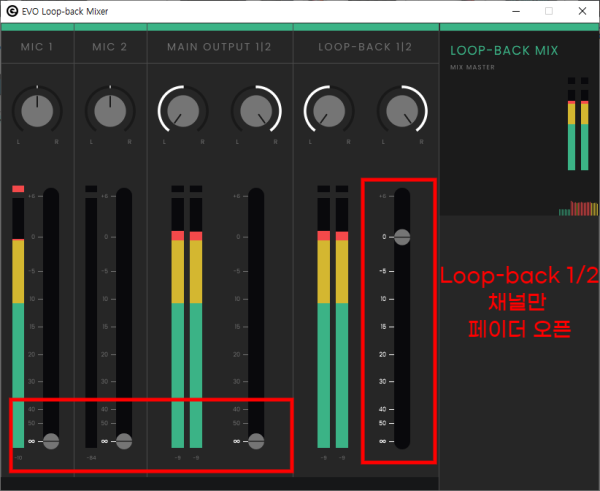Screen dimensions: 600x491
Task: Click the LOOP-BACK MIX title
Action: coord(504,51)
